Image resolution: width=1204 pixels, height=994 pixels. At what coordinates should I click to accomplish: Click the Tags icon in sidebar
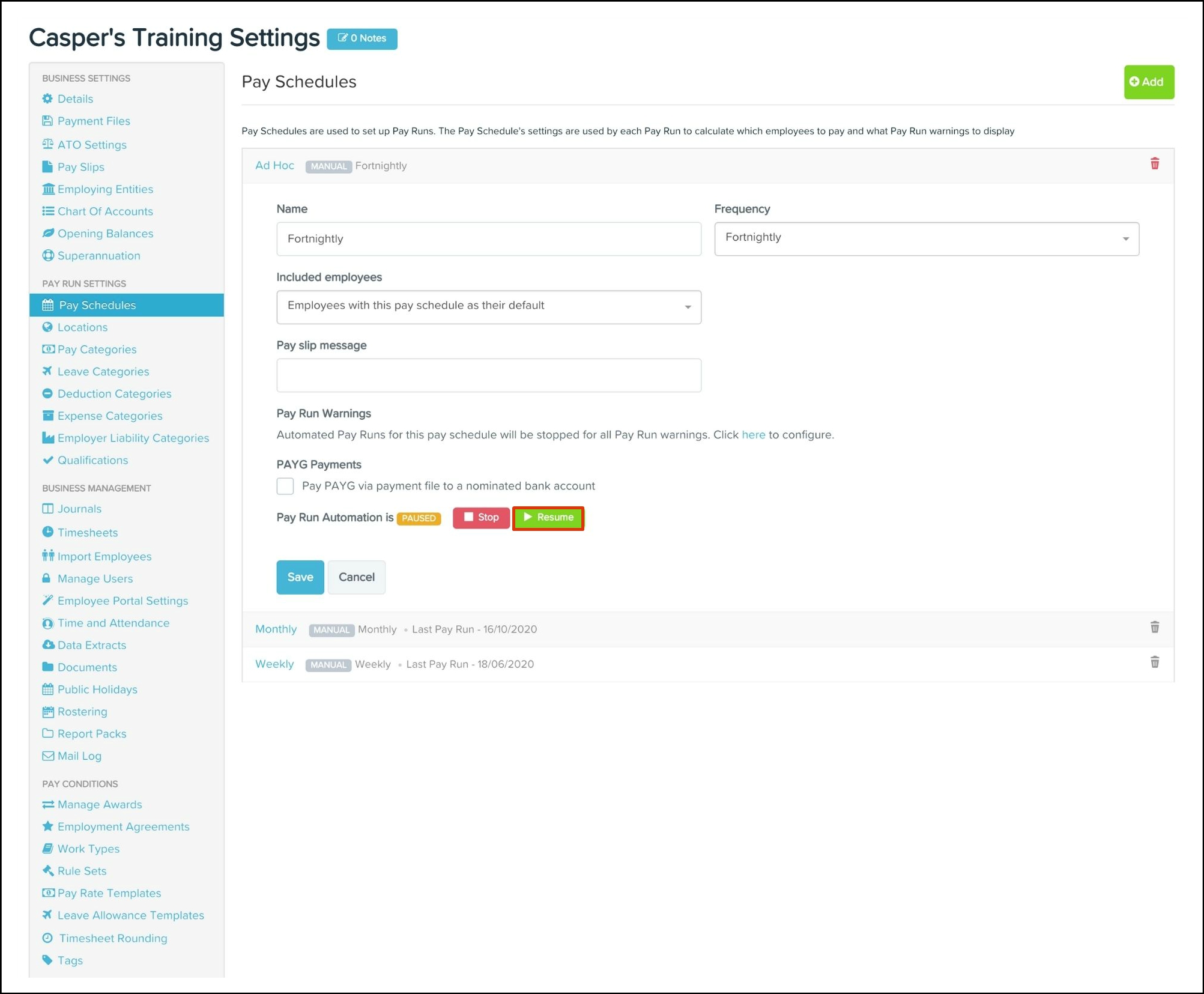click(47, 960)
